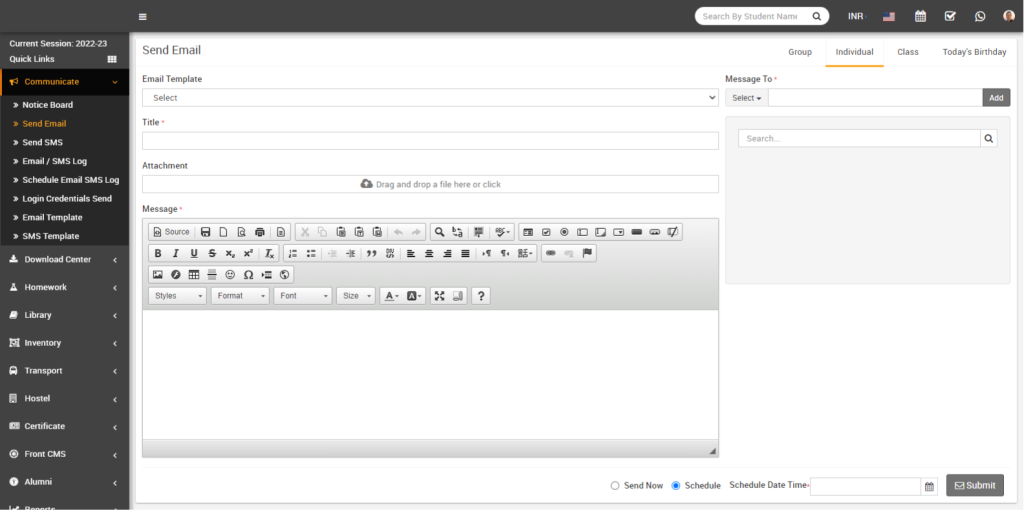Pick a text color in editor

pyautogui.click(x=390, y=296)
